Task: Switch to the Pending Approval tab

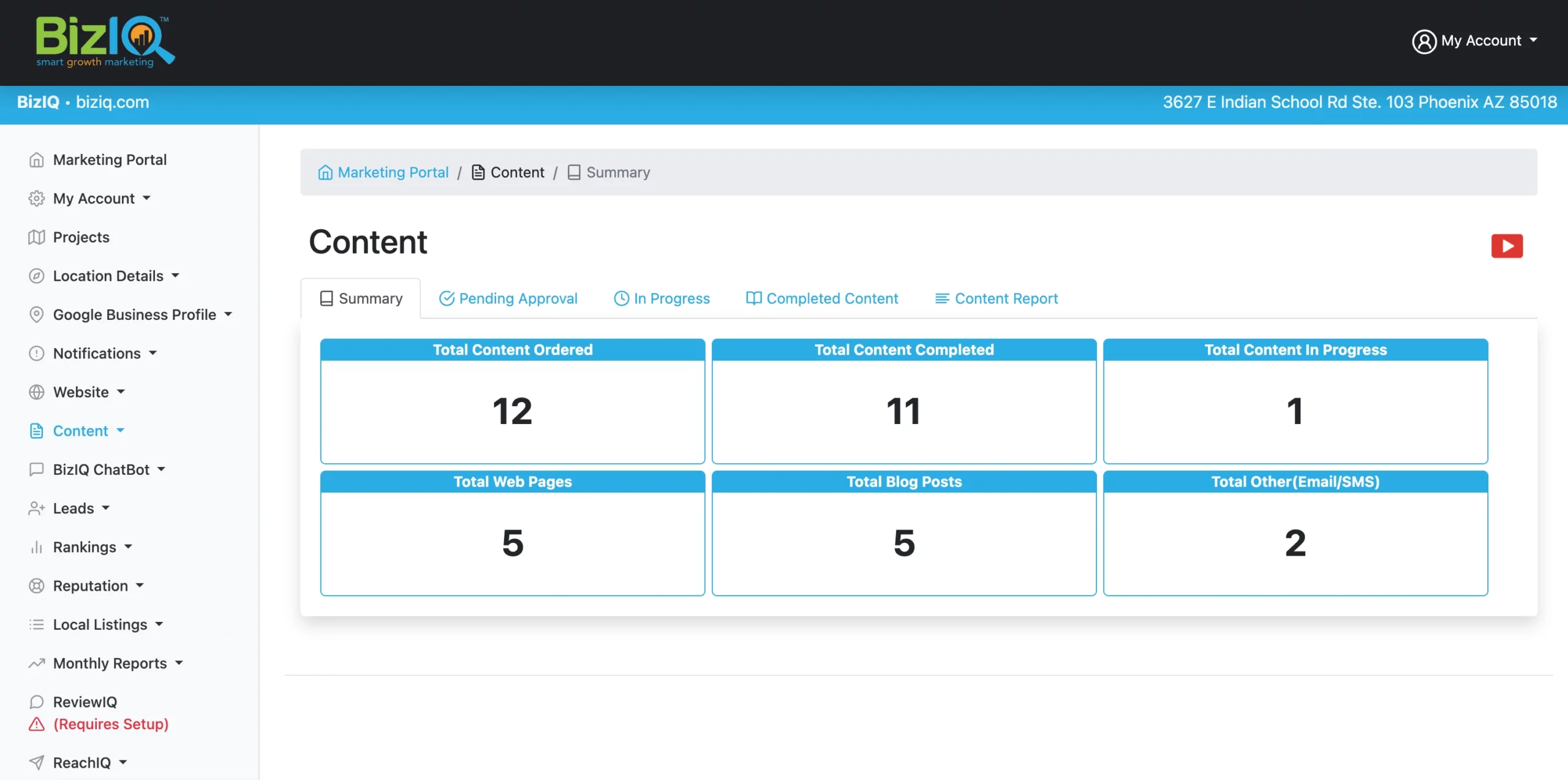Action: point(508,298)
